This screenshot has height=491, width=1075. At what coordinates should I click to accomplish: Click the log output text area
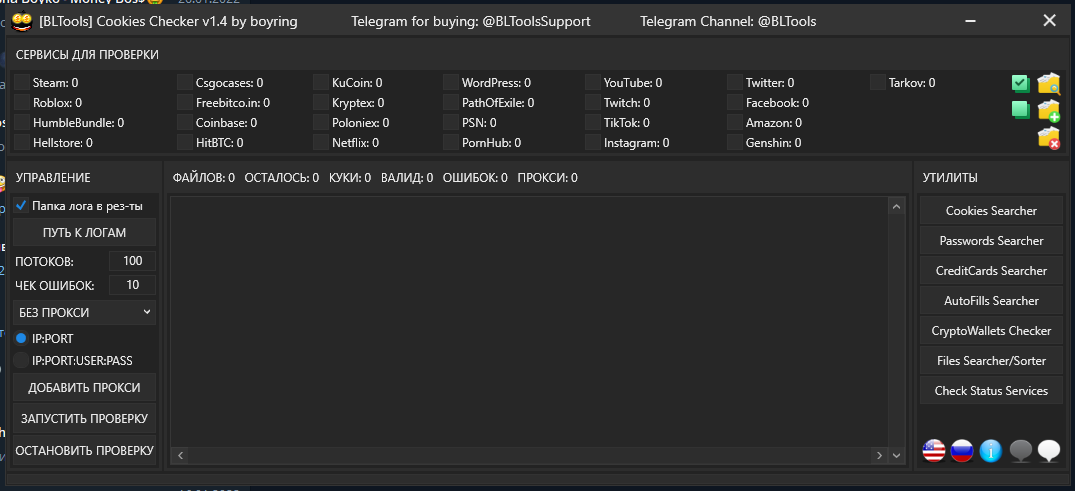pyautogui.click(x=529, y=322)
